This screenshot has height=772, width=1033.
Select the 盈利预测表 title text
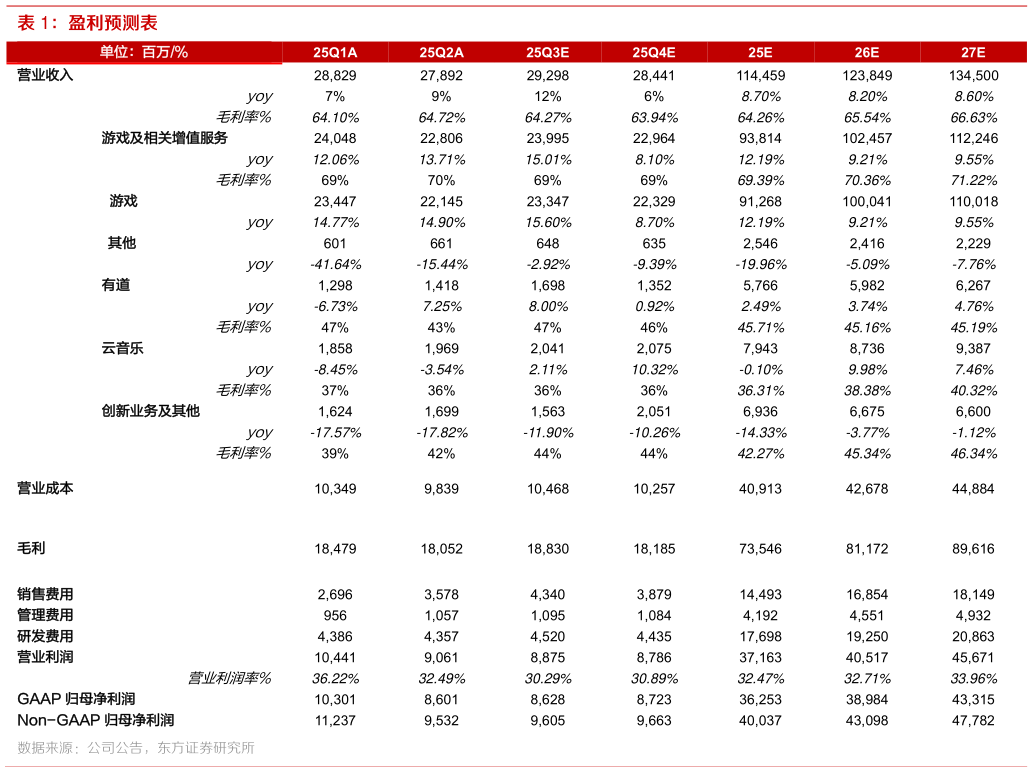(x=113, y=23)
